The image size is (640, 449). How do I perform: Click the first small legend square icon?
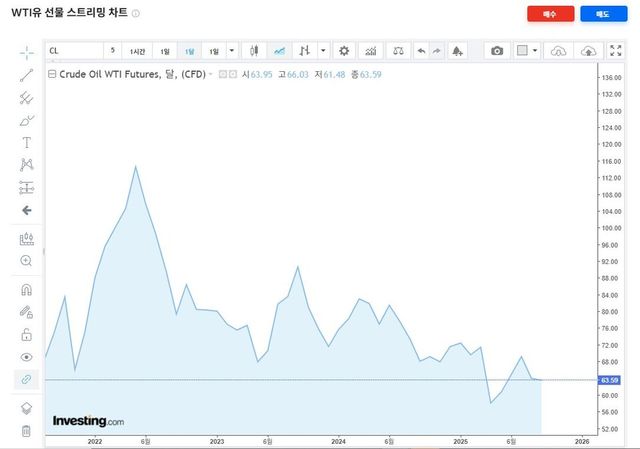223,74
